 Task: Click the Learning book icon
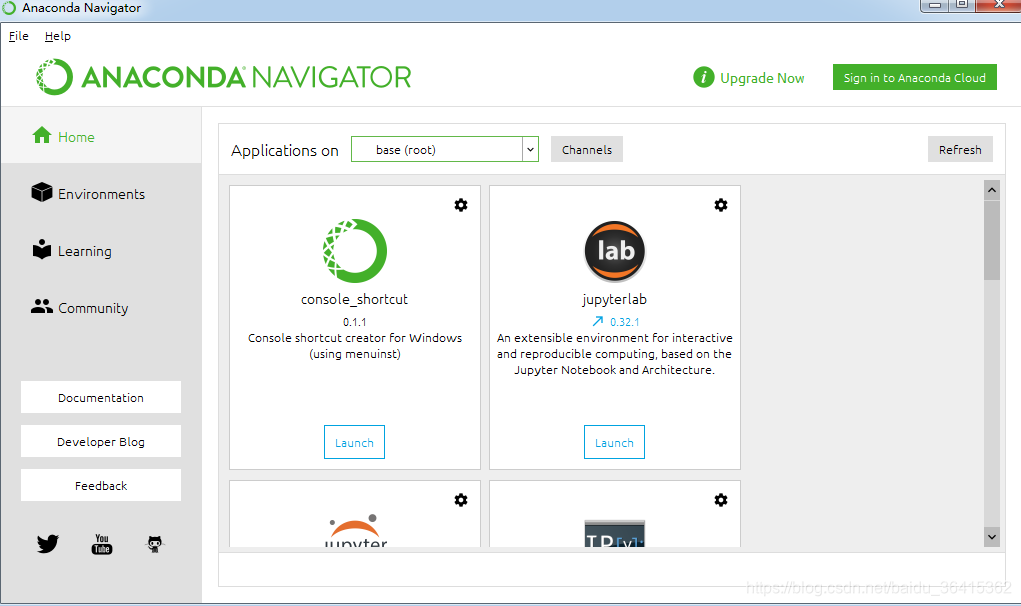[42, 249]
